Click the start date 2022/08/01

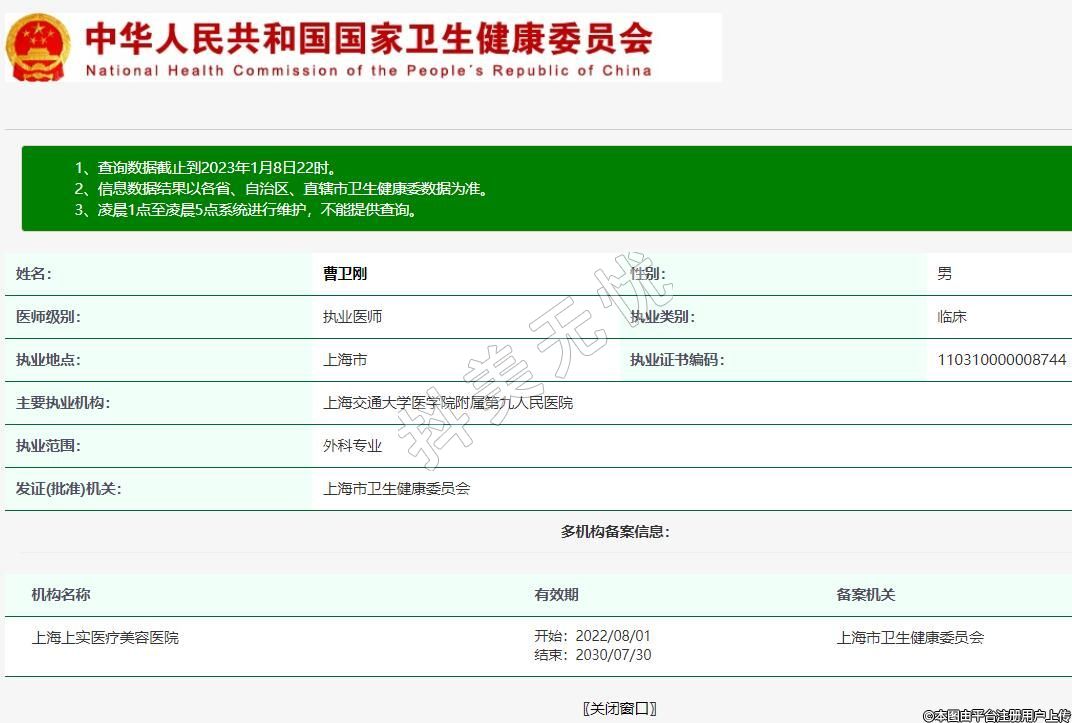click(614, 636)
